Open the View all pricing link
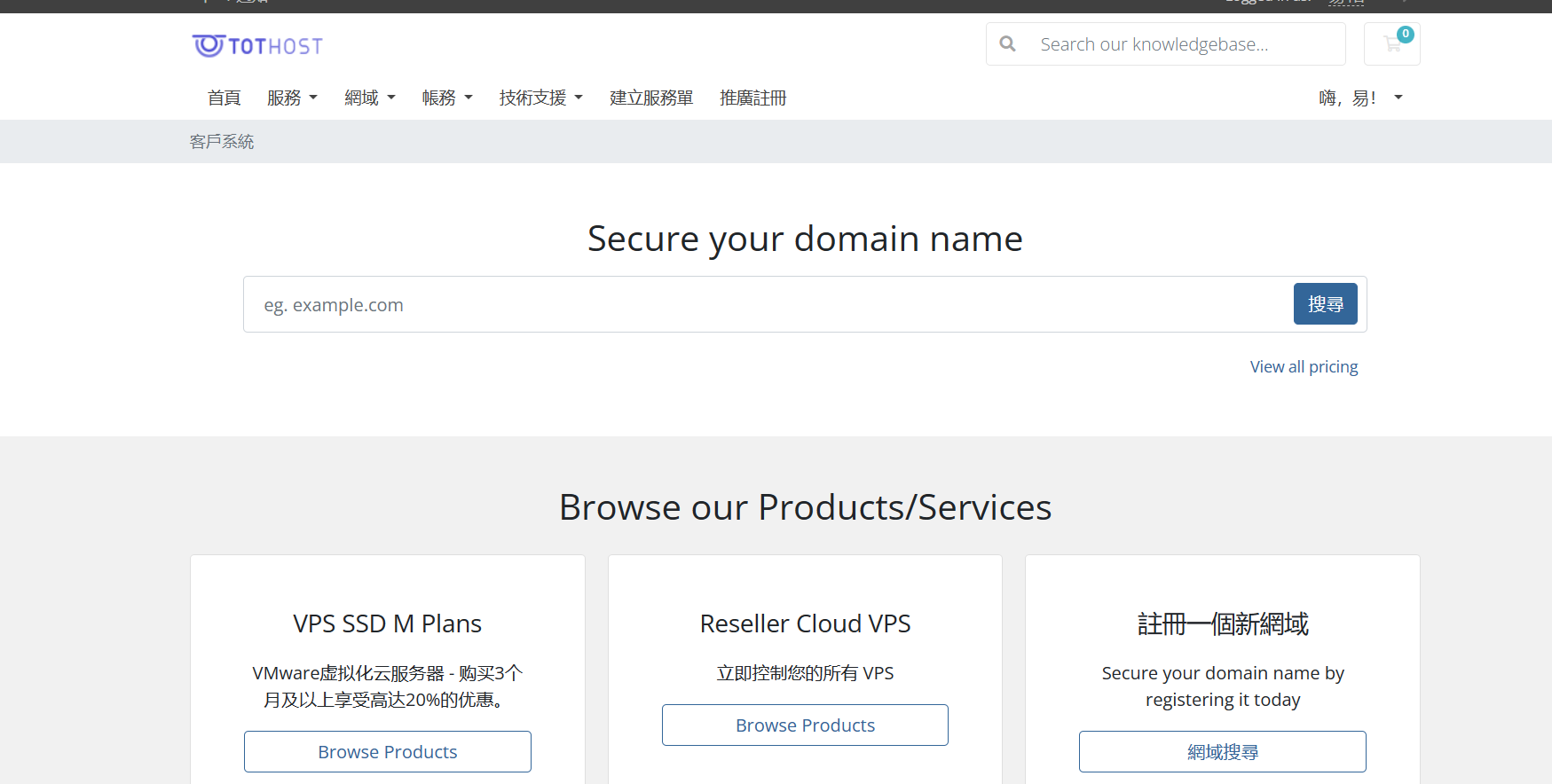The height and width of the screenshot is (784, 1552). click(x=1304, y=367)
